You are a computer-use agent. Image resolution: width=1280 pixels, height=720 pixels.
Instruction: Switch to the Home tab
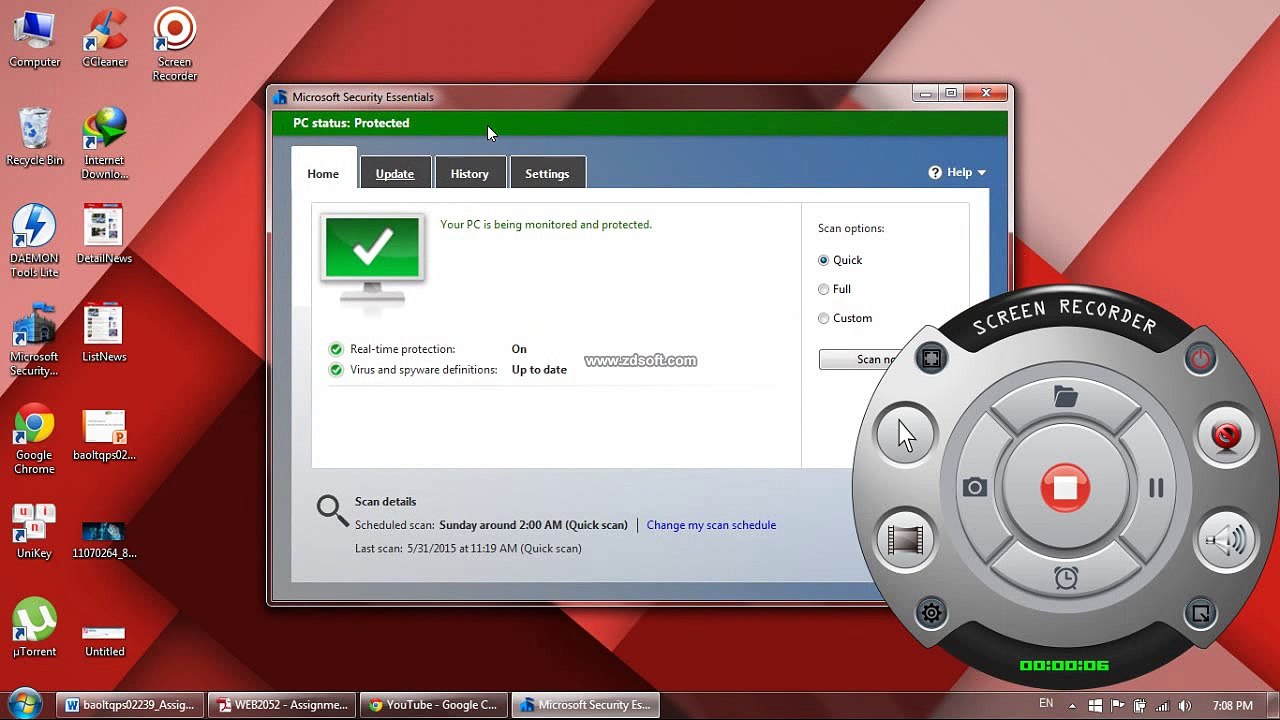323,173
